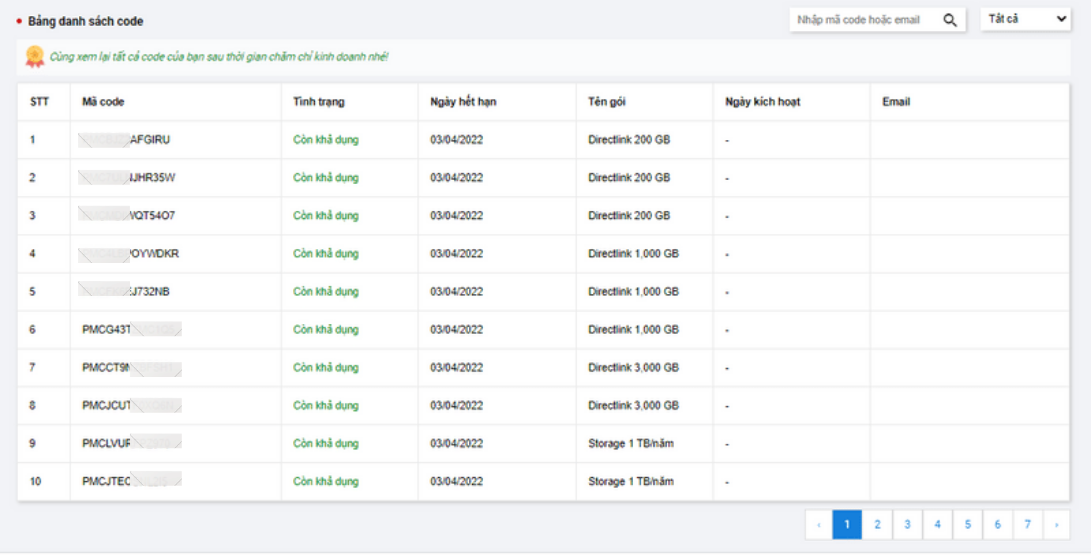The width and height of the screenshot is (1091, 556).
Task: Click the "Tình trạng" column header
Action: tap(319, 102)
